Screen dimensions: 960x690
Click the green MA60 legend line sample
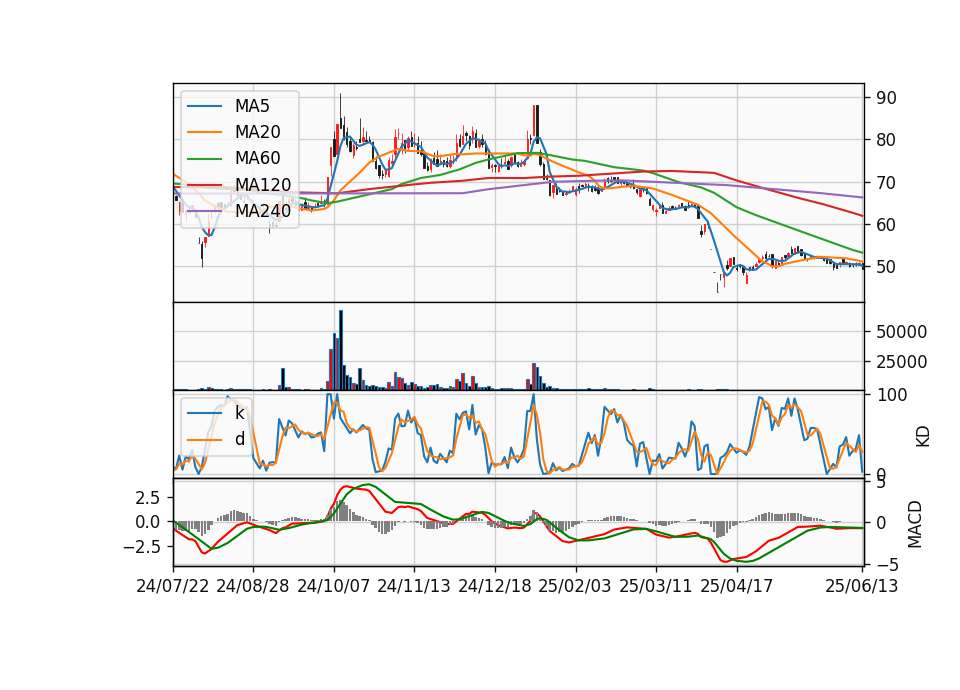[x=204, y=159]
